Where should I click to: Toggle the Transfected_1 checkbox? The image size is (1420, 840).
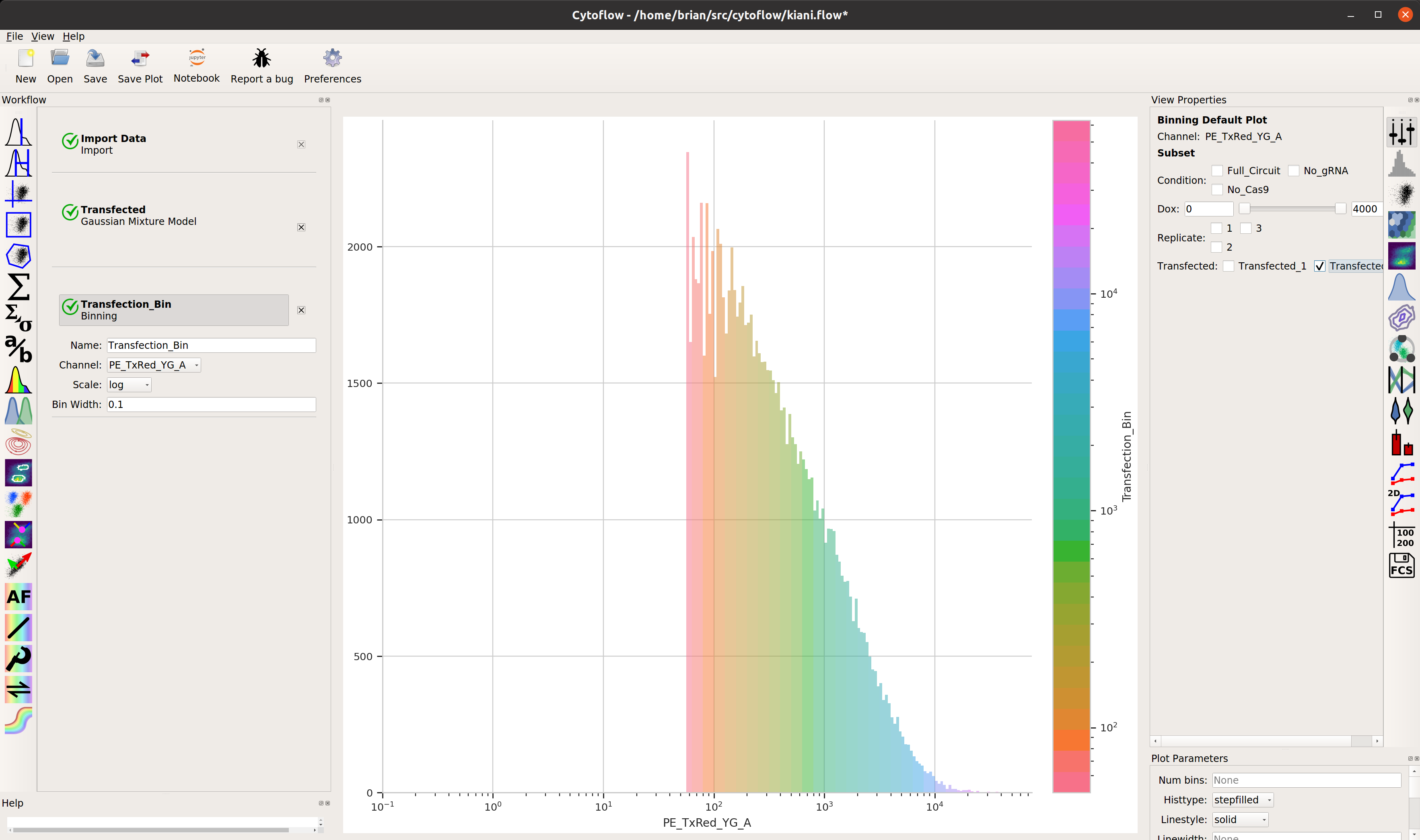[1229, 266]
